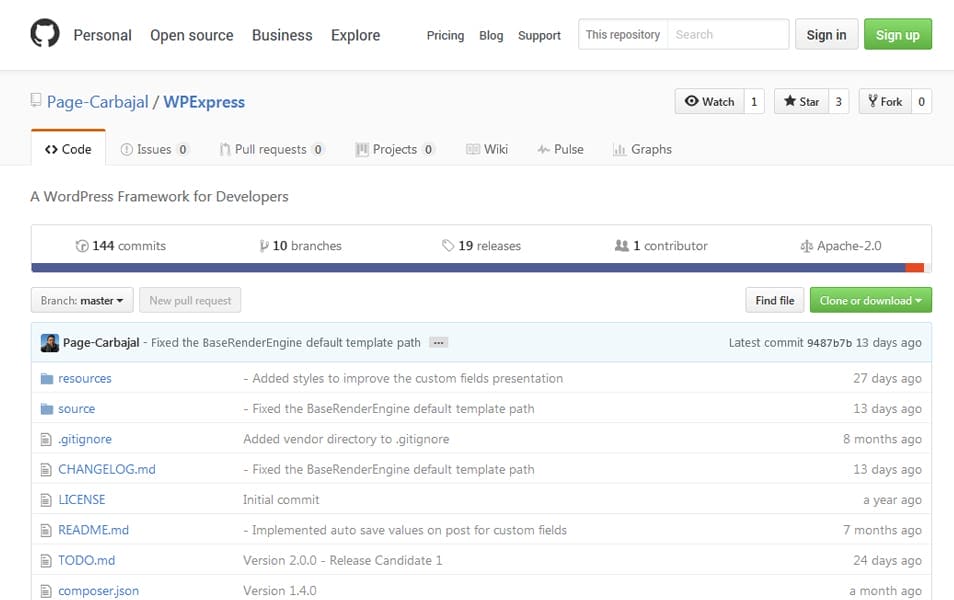Click the green Sign up button
This screenshot has width=954, height=600.
tap(897, 34)
